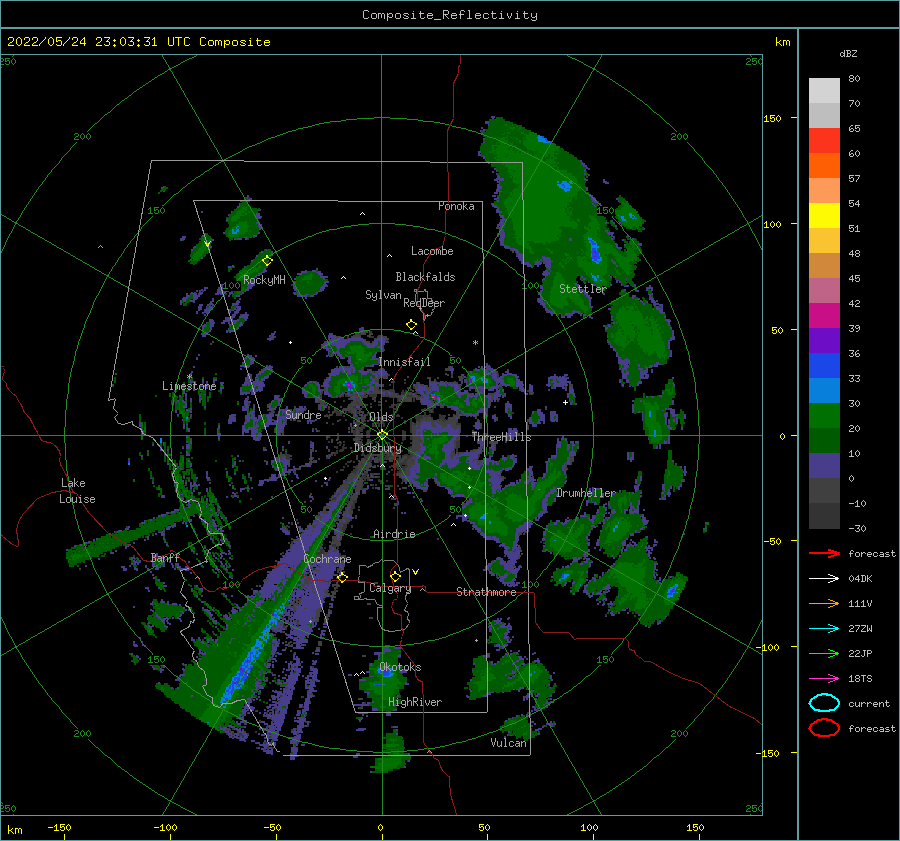This screenshot has height=841, width=900.
Task: Click the white 04DK arrow icon
Action: coord(824,578)
